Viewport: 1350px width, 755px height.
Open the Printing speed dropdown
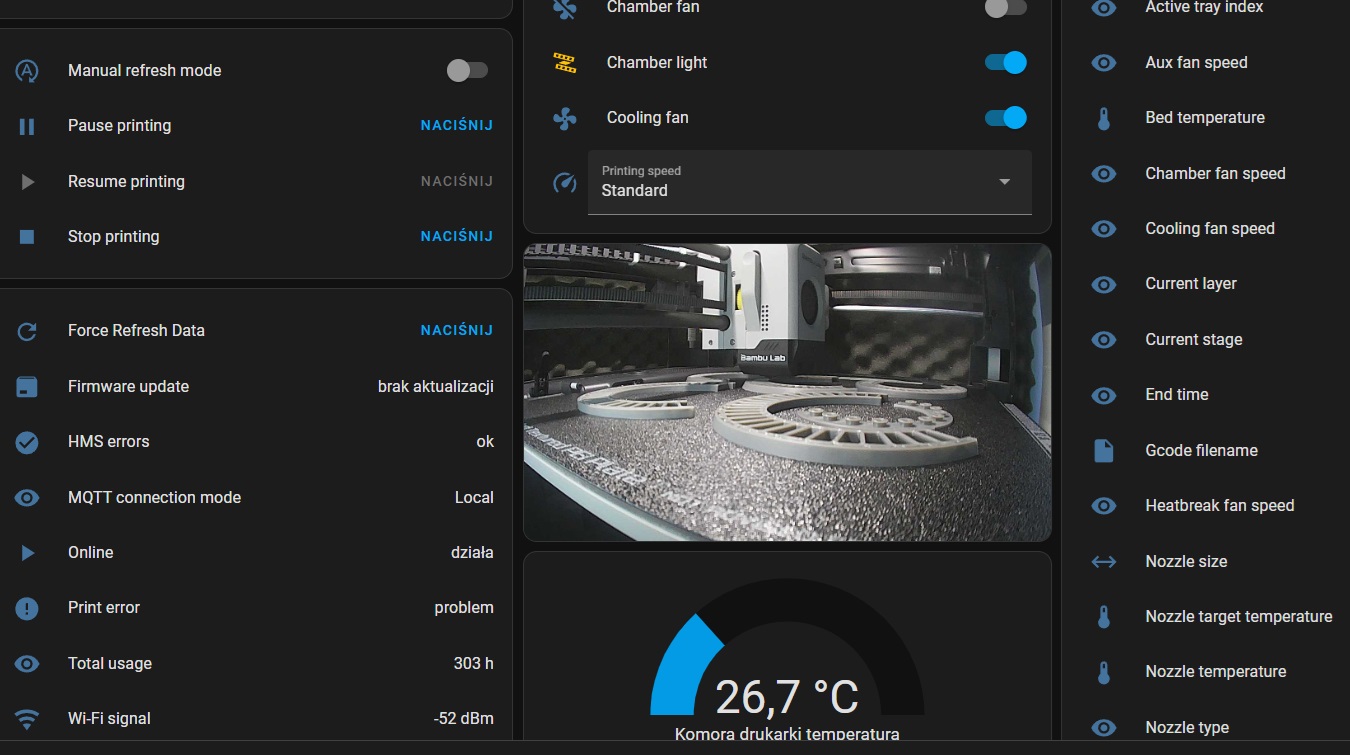tap(790, 182)
